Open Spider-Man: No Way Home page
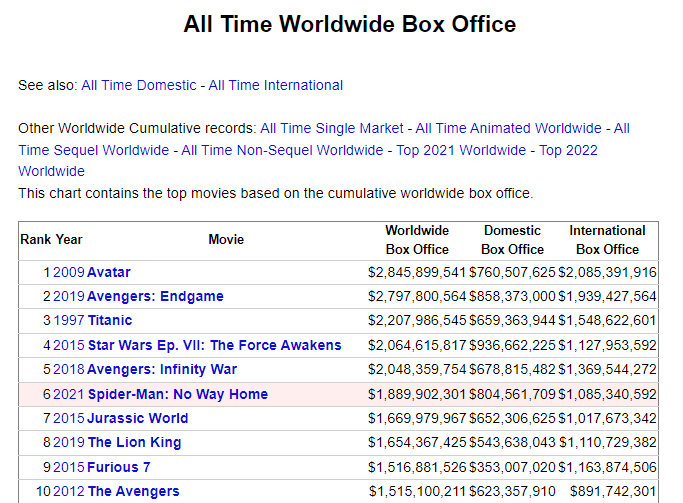The image size is (683, 503). [x=178, y=394]
